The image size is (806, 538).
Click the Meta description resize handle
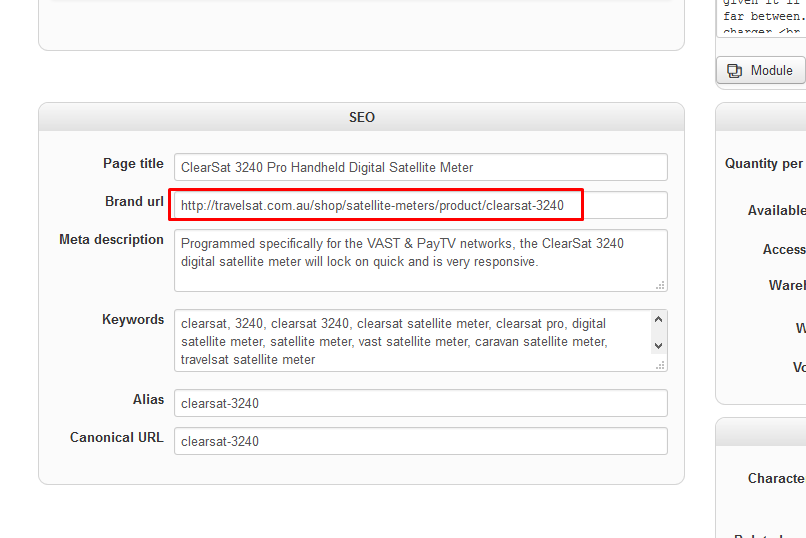tap(661, 285)
